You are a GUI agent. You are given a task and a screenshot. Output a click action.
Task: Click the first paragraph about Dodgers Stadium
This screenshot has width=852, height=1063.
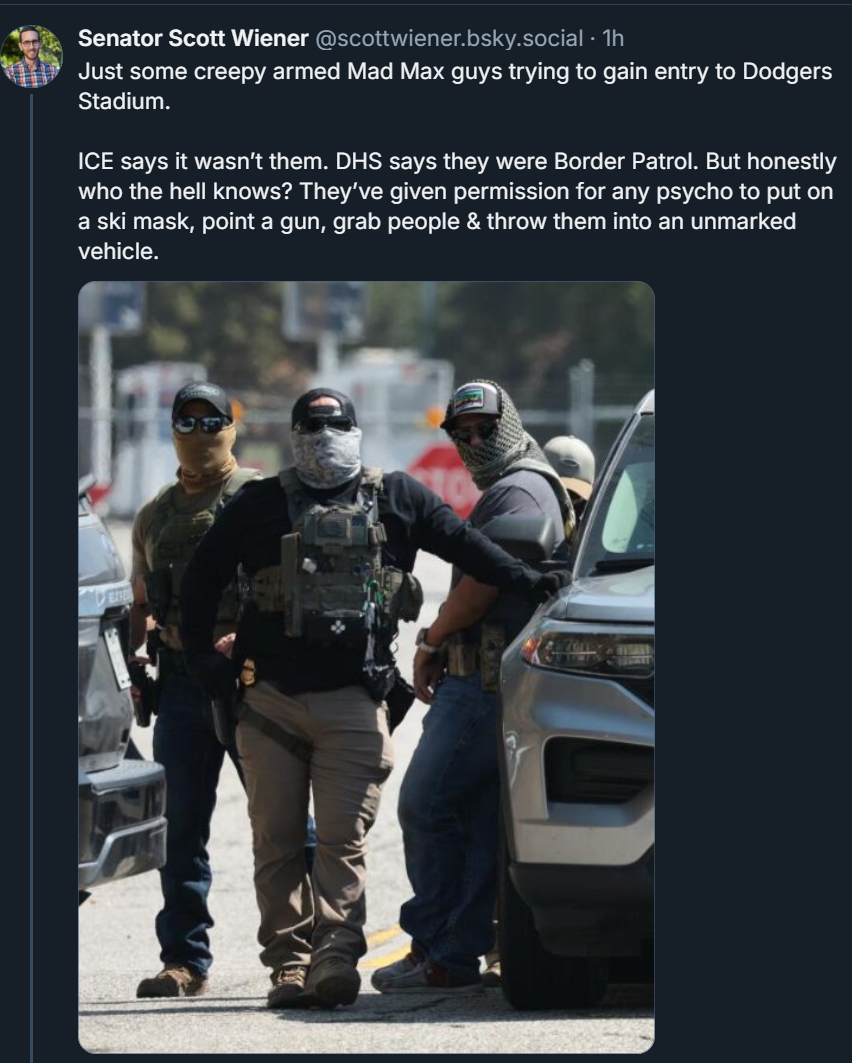455,86
